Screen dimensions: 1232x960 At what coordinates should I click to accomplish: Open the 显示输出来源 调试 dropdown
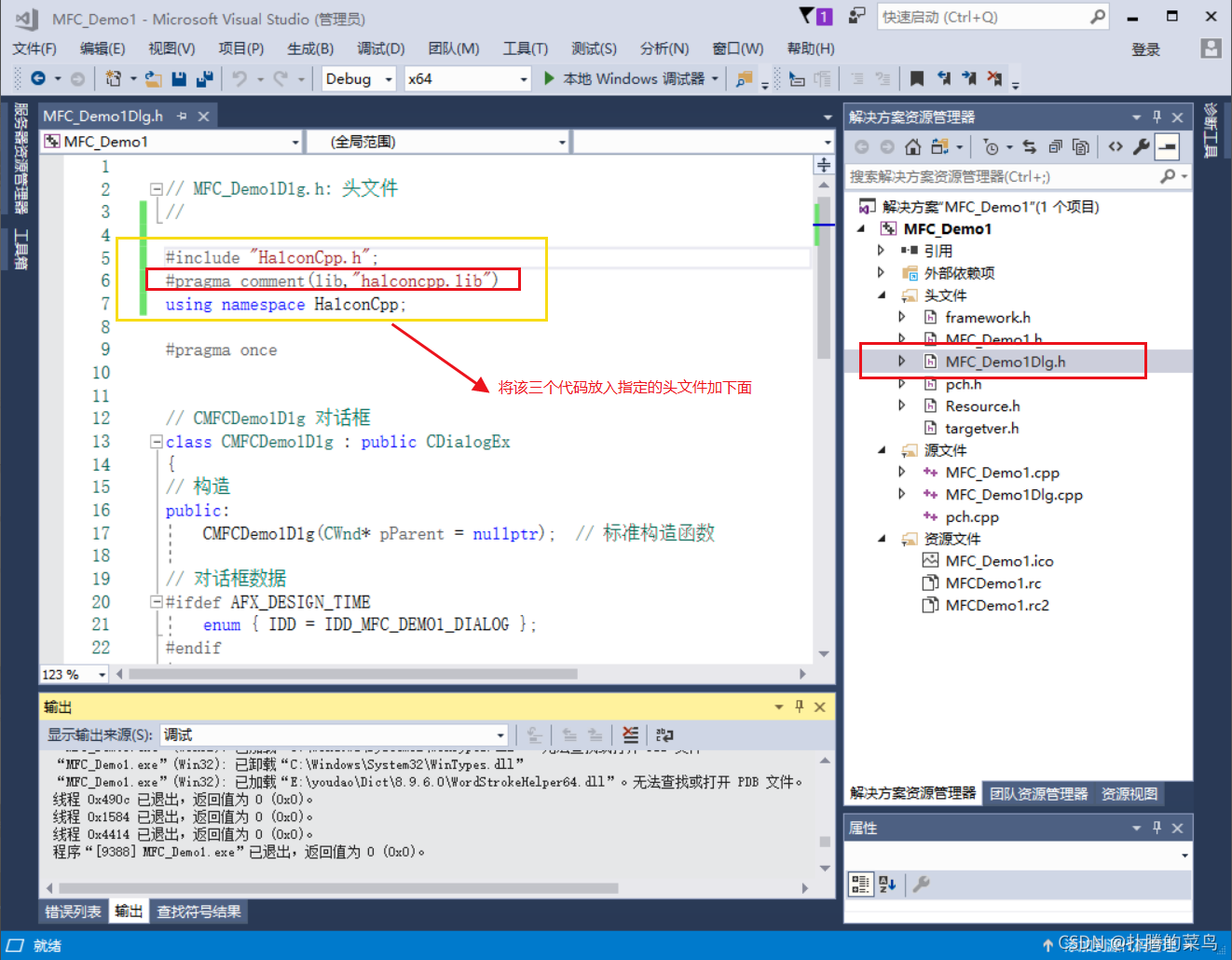tap(500, 734)
